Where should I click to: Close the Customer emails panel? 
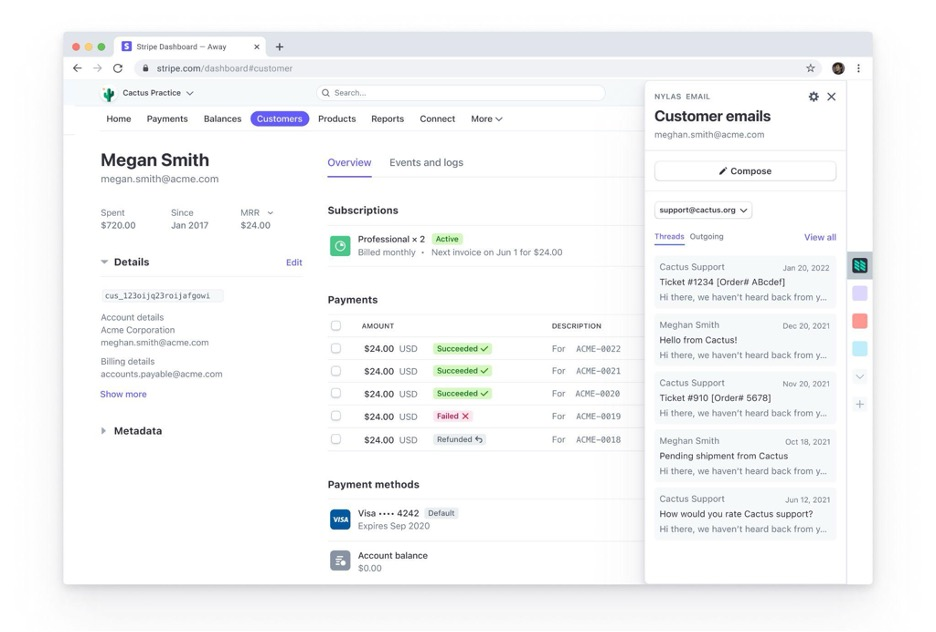click(832, 97)
